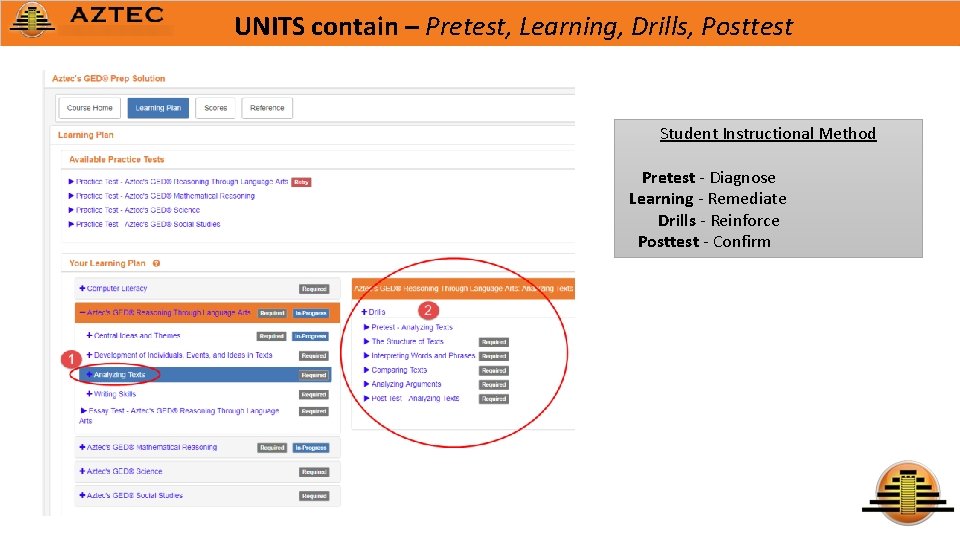Click the Required badge on Aztec's GED Science
960x540 pixels.
pos(314,472)
